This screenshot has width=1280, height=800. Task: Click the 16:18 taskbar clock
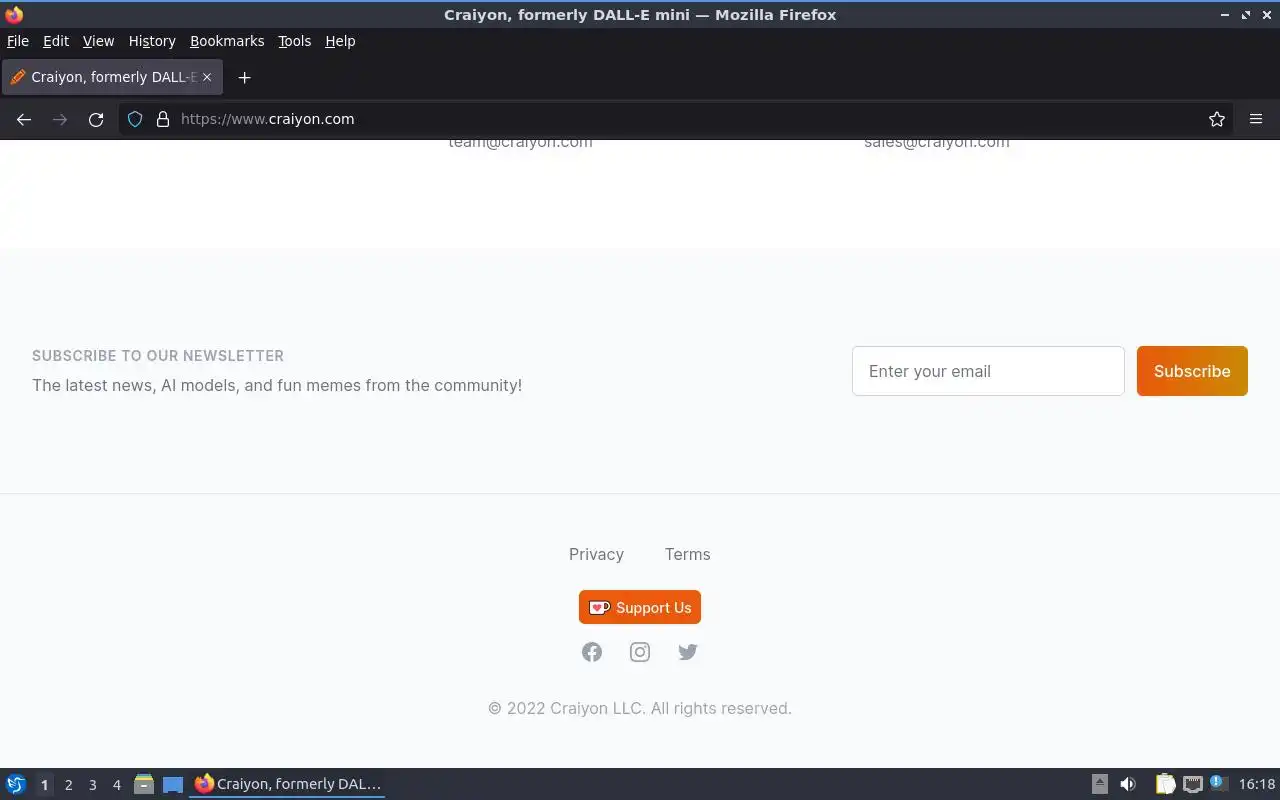tap(1257, 784)
